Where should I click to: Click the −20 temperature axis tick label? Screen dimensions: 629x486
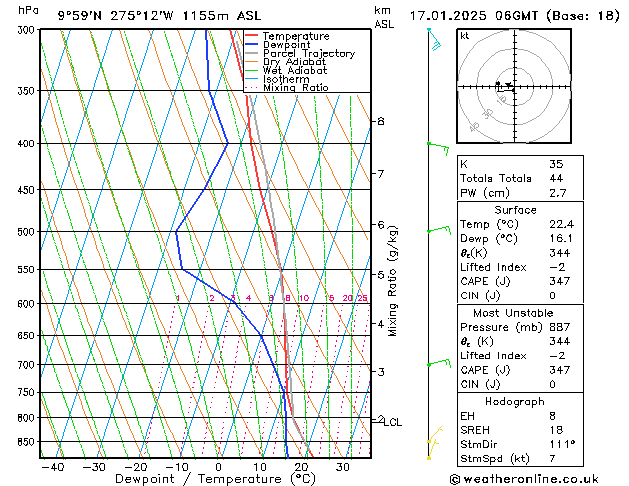click(x=135, y=467)
